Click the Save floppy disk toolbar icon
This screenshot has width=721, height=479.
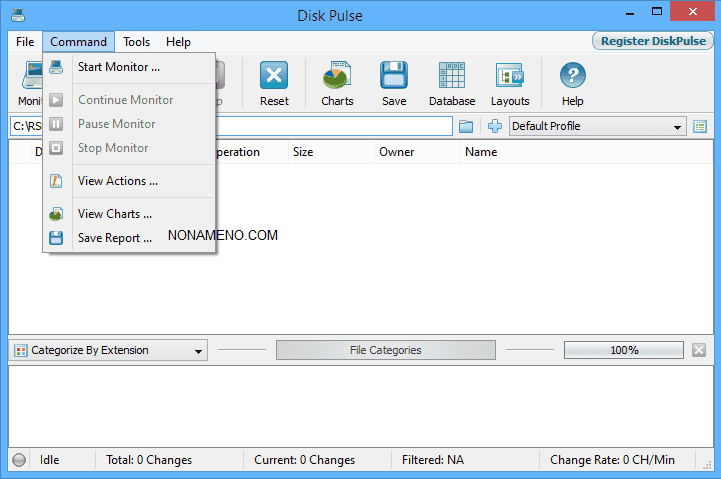[394, 78]
